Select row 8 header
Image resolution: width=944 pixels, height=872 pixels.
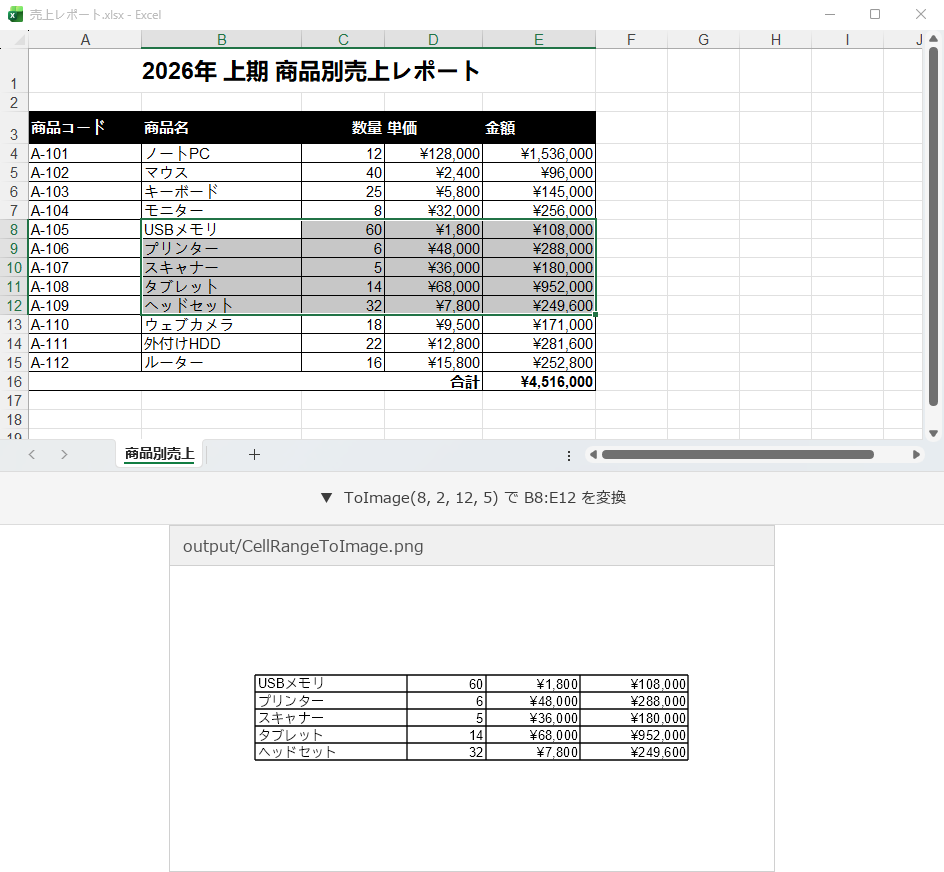(14, 229)
